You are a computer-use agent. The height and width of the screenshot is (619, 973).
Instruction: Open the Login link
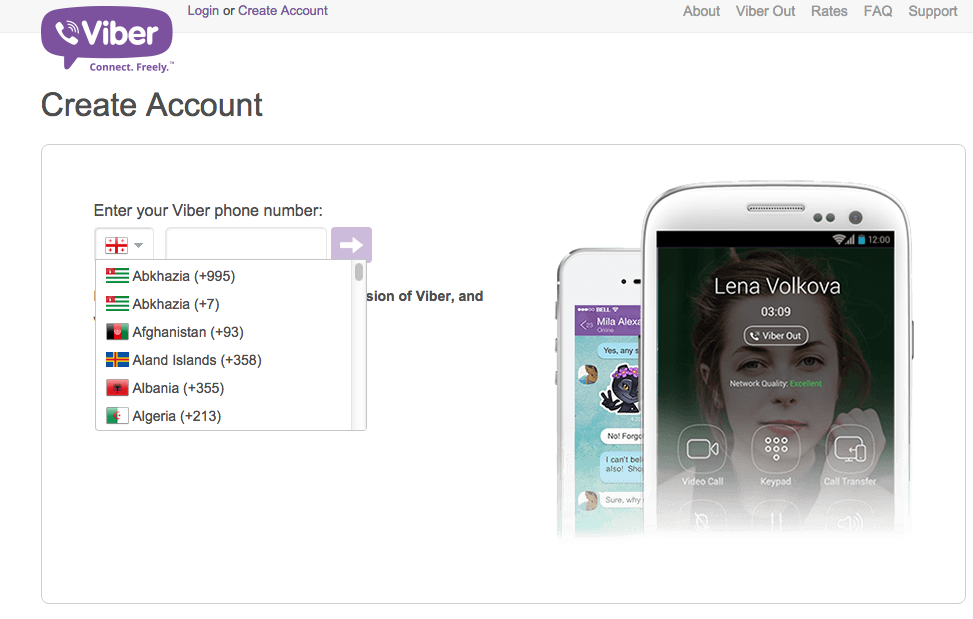(x=203, y=11)
